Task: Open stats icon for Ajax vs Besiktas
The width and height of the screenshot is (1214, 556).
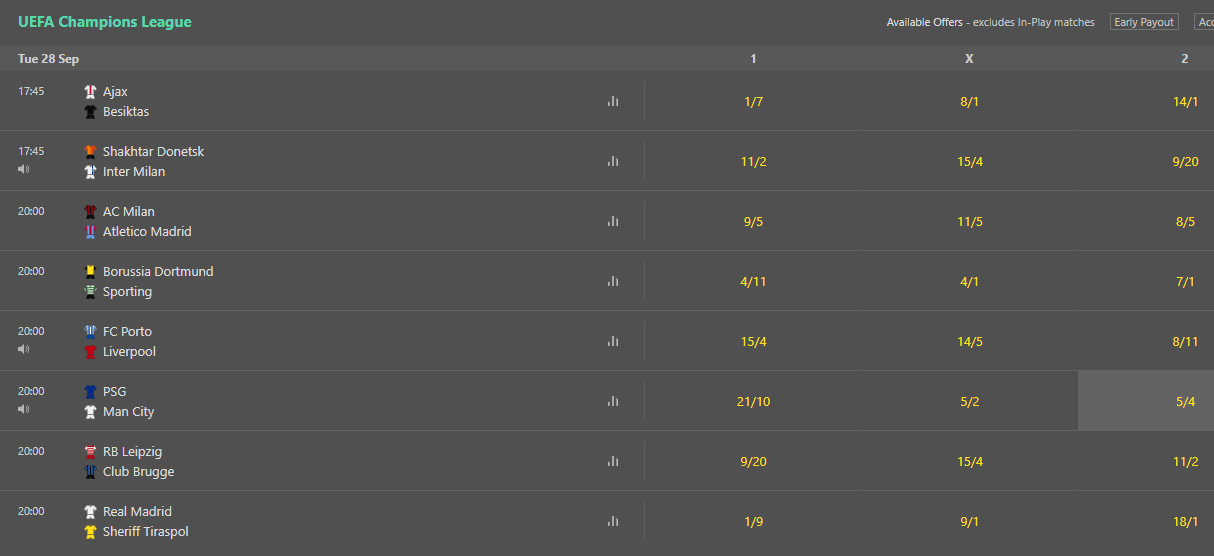Action: tap(613, 101)
